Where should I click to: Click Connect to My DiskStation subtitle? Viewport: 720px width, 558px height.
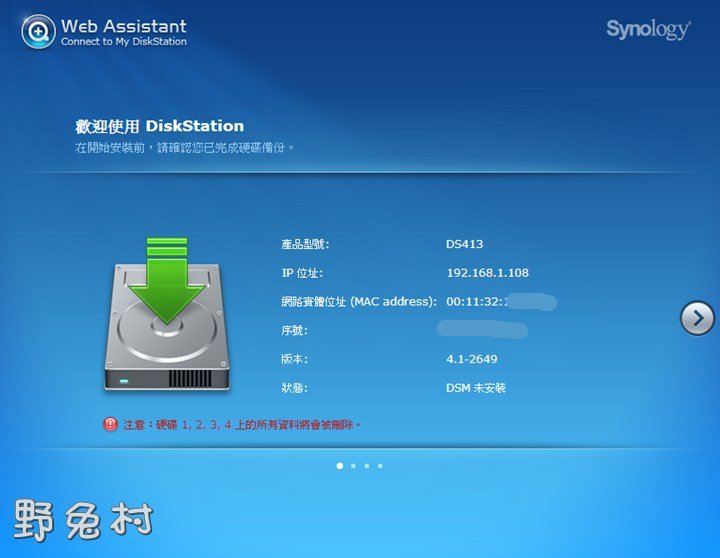point(124,42)
